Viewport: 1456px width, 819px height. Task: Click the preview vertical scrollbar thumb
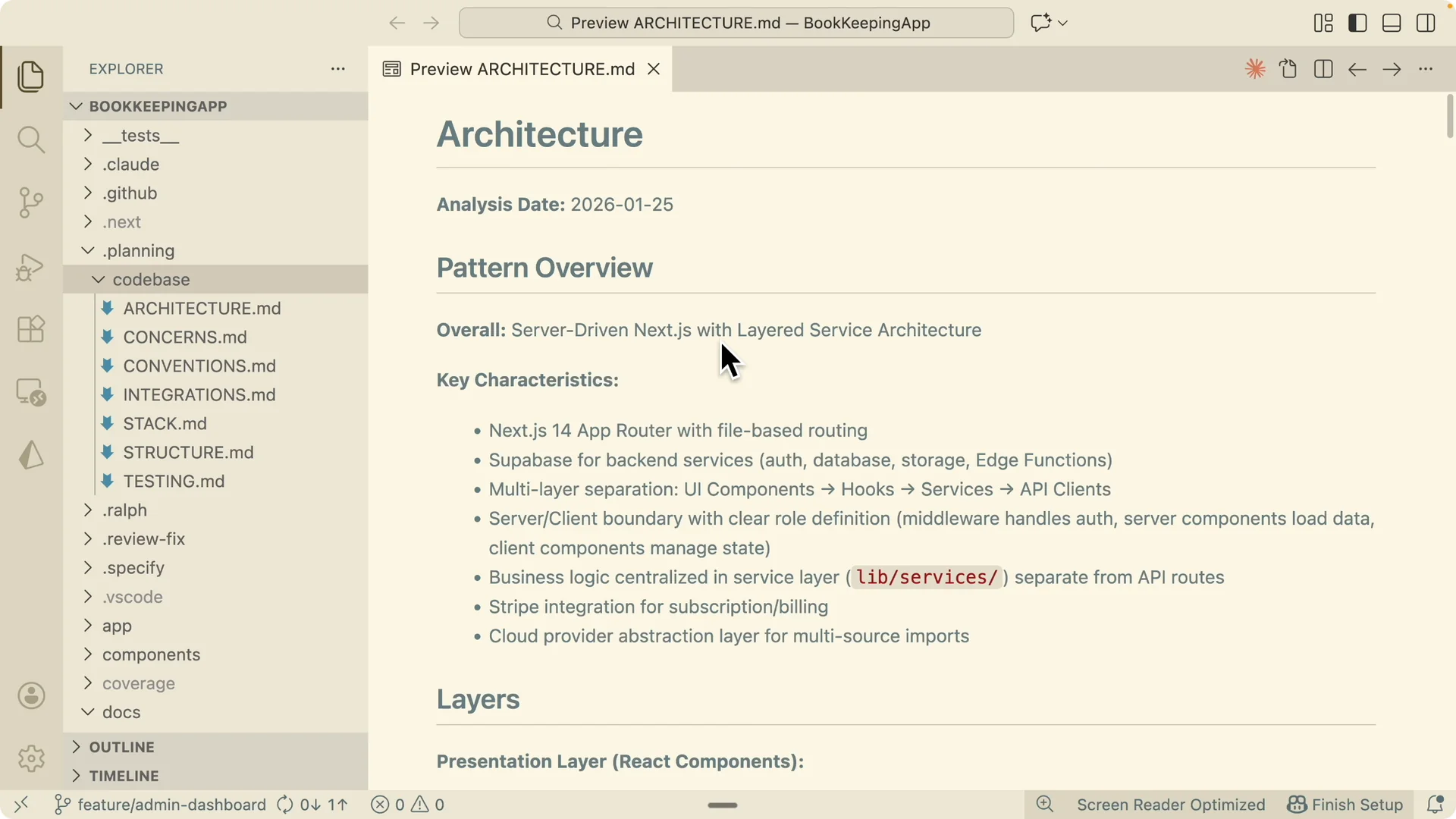tap(1450, 116)
